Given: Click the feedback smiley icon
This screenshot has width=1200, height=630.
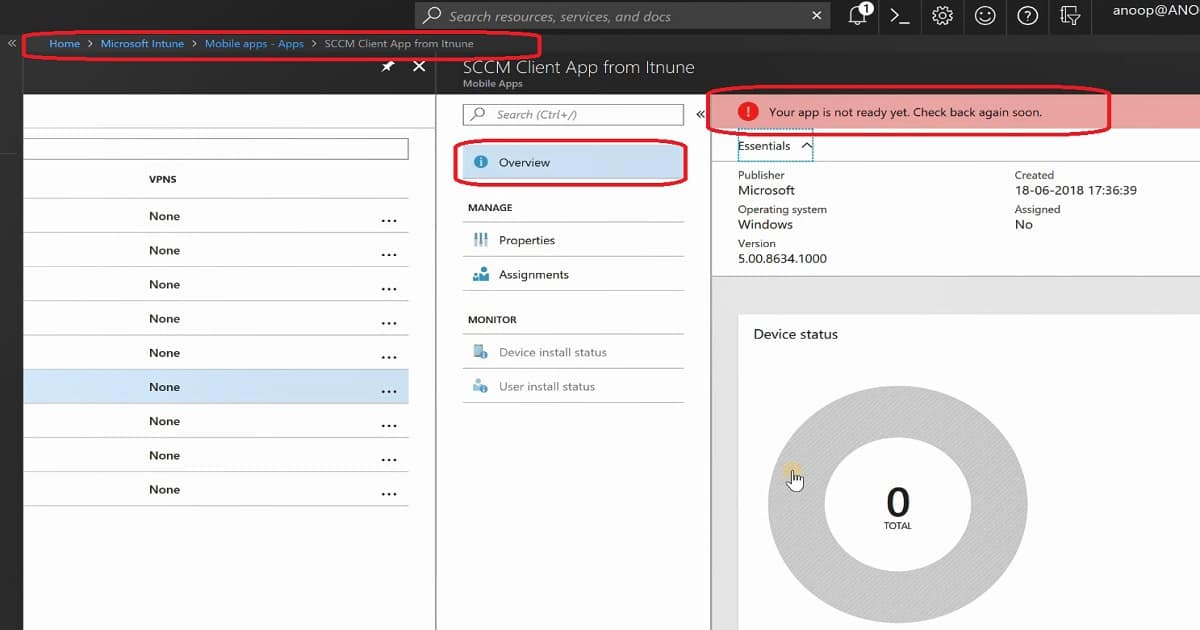Looking at the screenshot, I should pyautogui.click(x=985, y=16).
